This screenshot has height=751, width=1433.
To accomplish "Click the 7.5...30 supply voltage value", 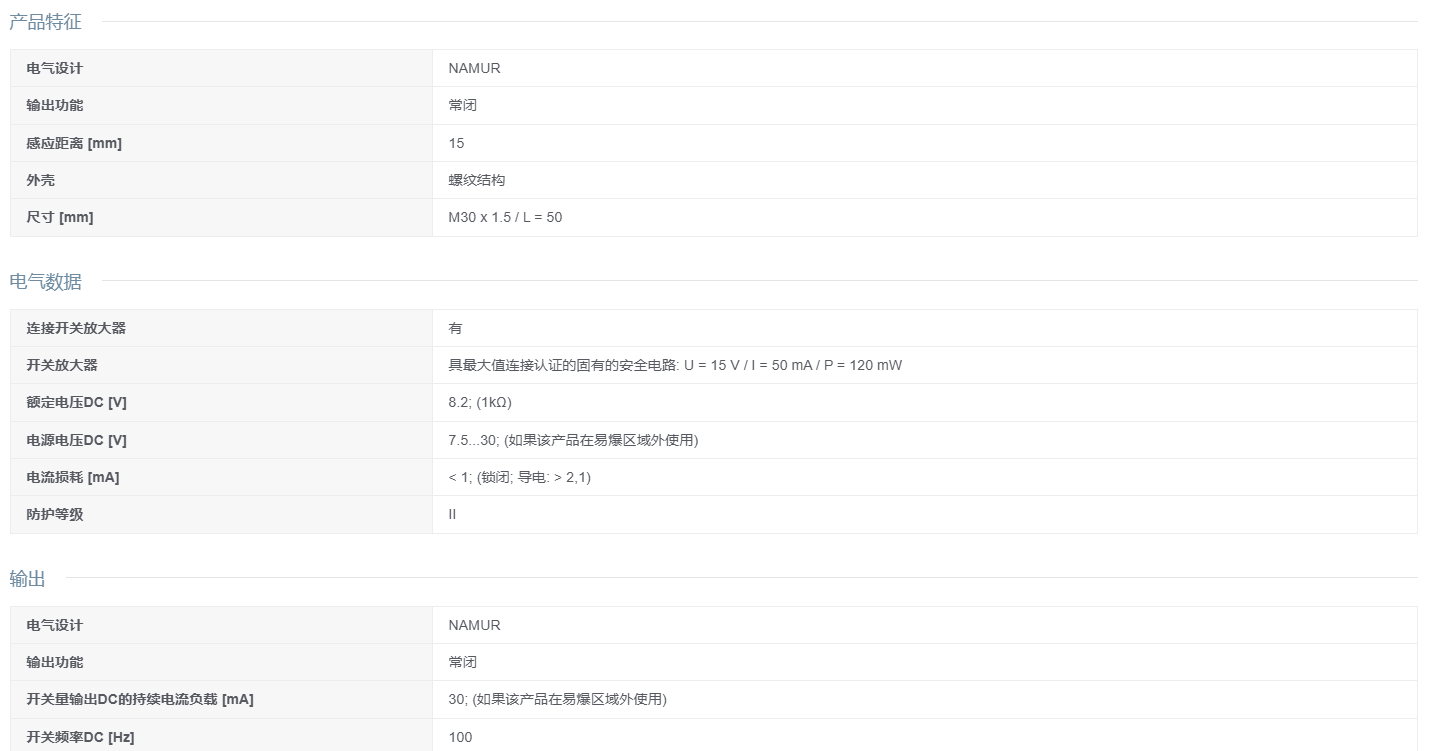I will [x=573, y=440].
